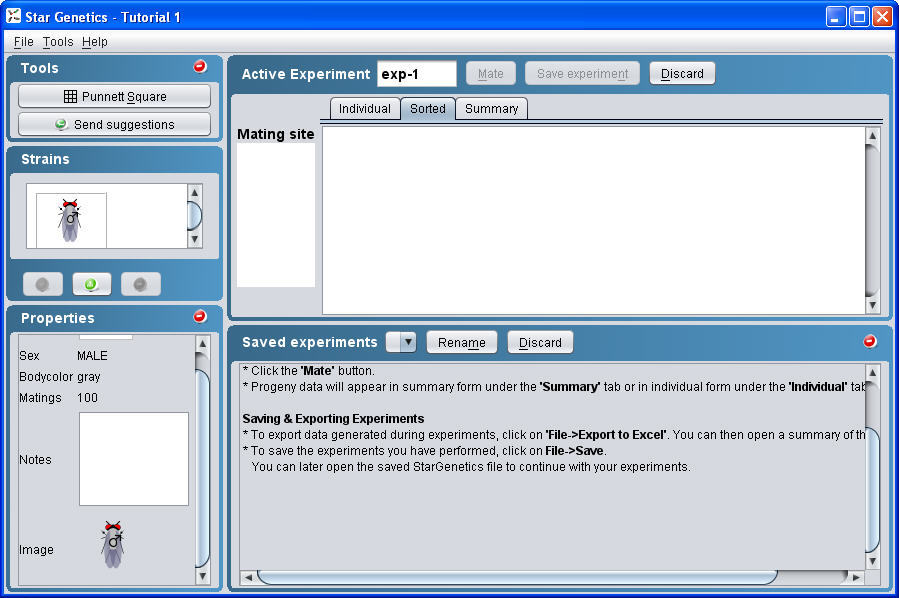
Task: Switch to the Individual tab
Action: pos(365,108)
